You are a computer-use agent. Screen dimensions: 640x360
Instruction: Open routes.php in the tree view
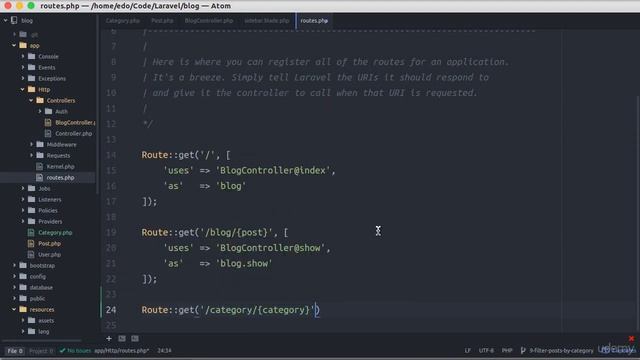(x=60, y=178)
